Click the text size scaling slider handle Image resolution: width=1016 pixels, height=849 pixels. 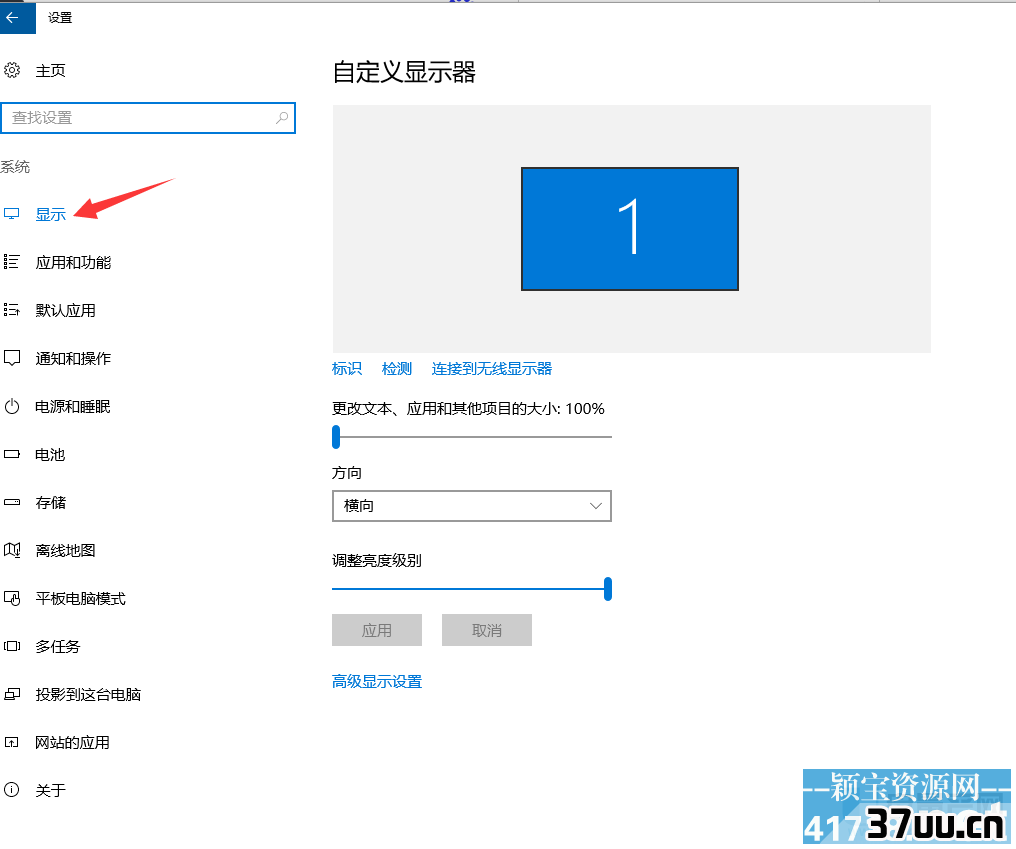336,437
